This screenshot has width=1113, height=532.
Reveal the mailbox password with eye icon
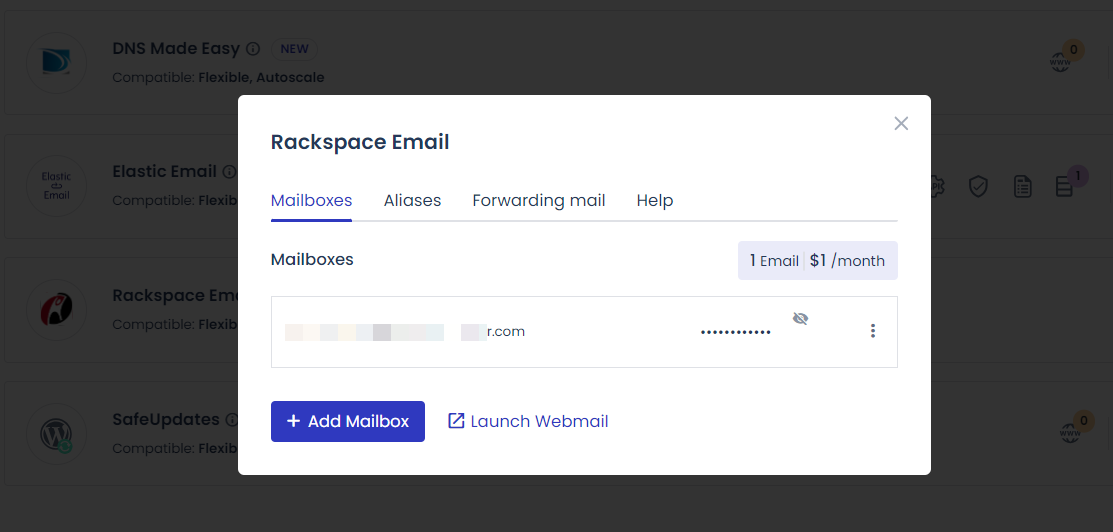click(x=800, y=318)
